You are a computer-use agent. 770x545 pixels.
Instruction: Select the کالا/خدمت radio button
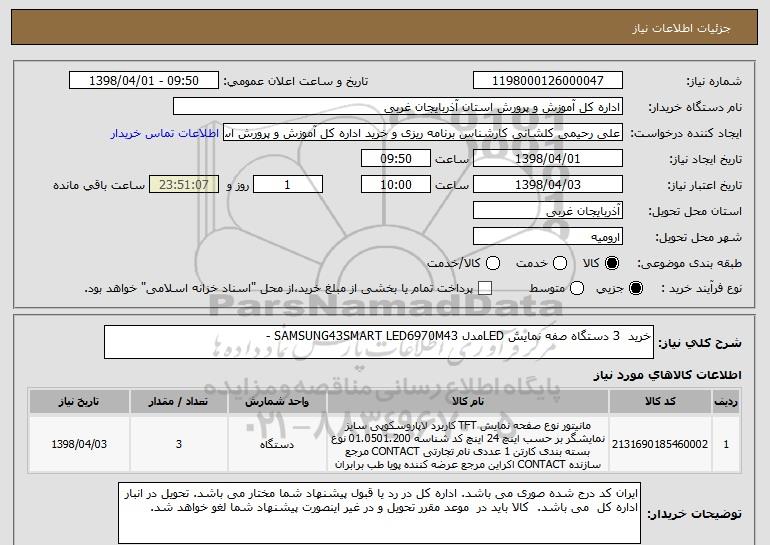[x=493, y=264]
